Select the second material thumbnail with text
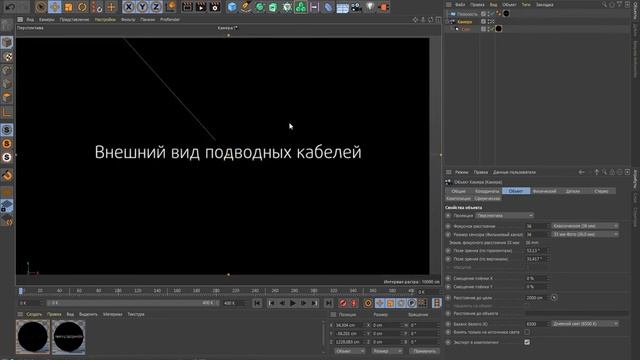The image size is (640, 360). tap(68, 337)
